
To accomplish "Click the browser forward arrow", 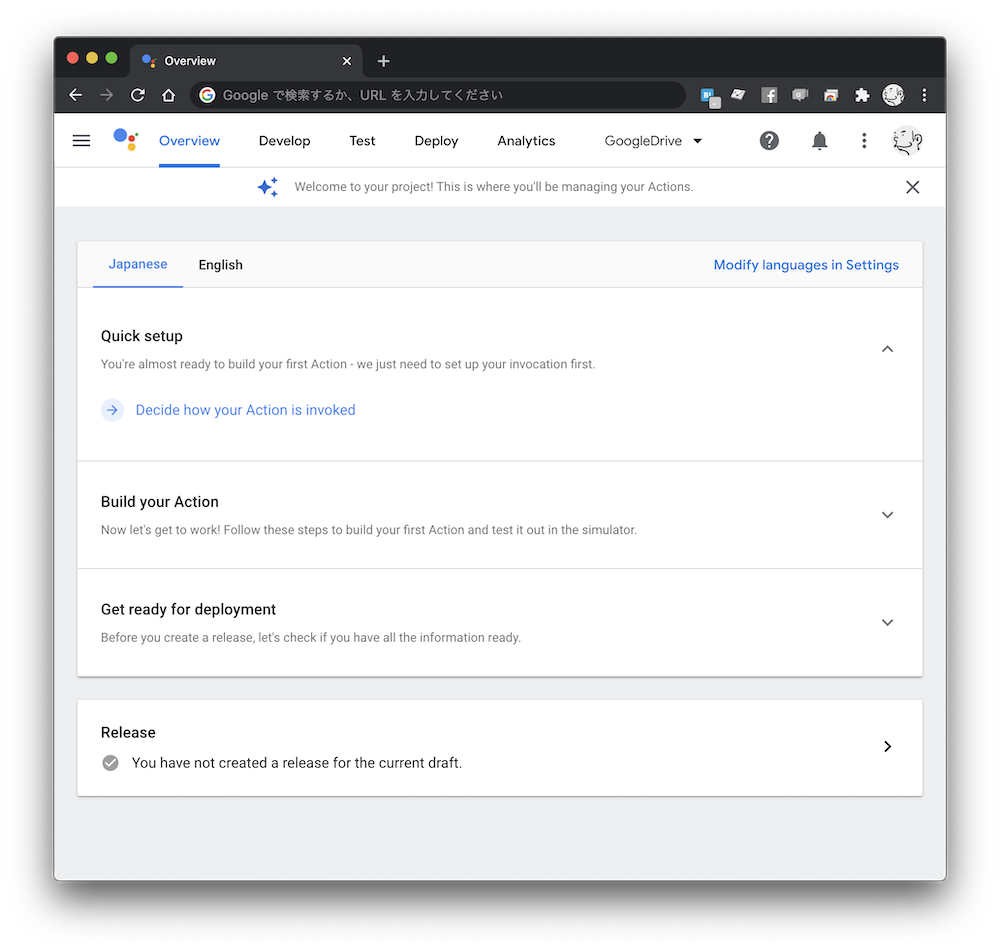I will point(107,95).
